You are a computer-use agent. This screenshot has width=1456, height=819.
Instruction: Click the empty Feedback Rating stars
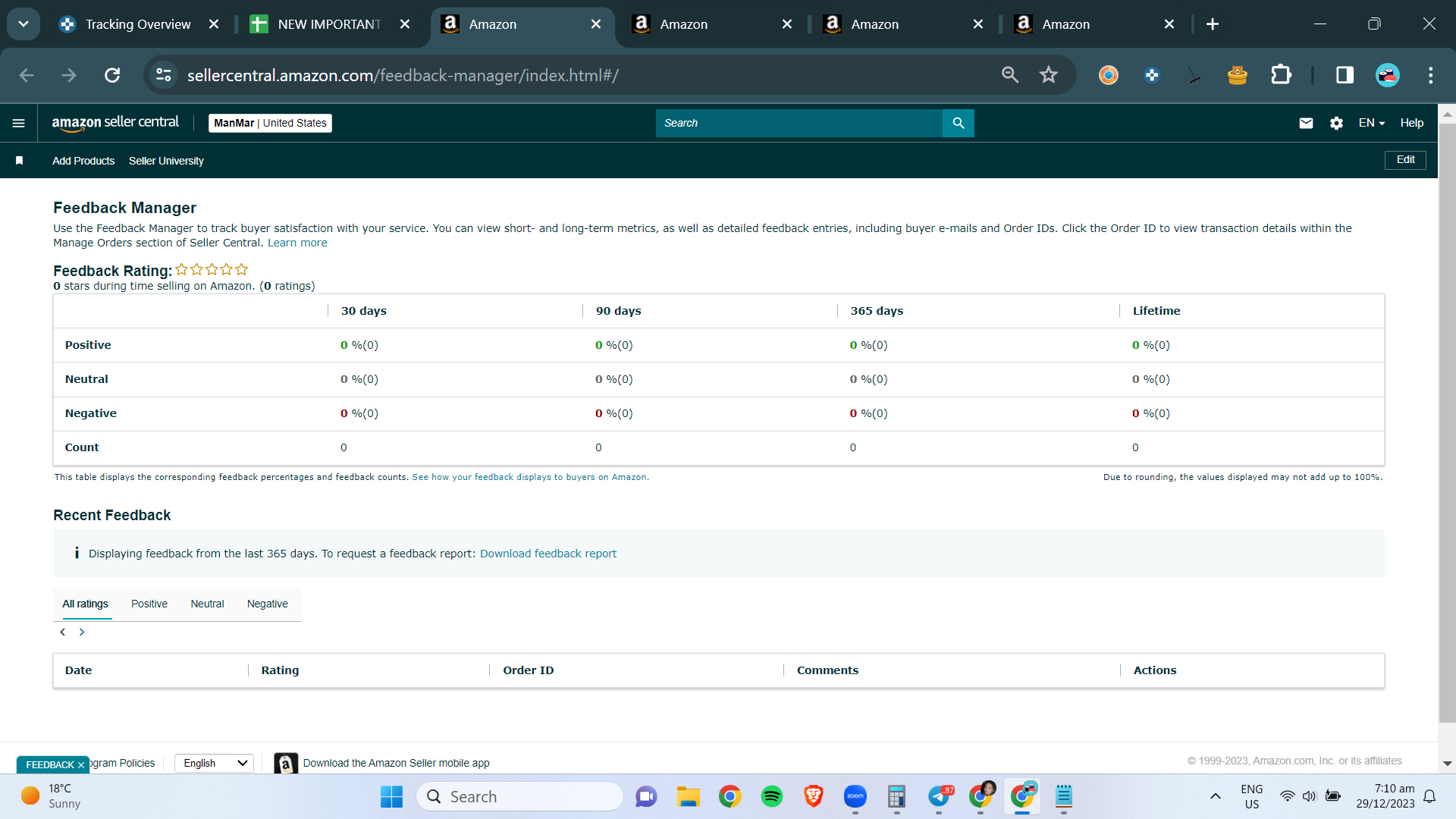[212, 270]
